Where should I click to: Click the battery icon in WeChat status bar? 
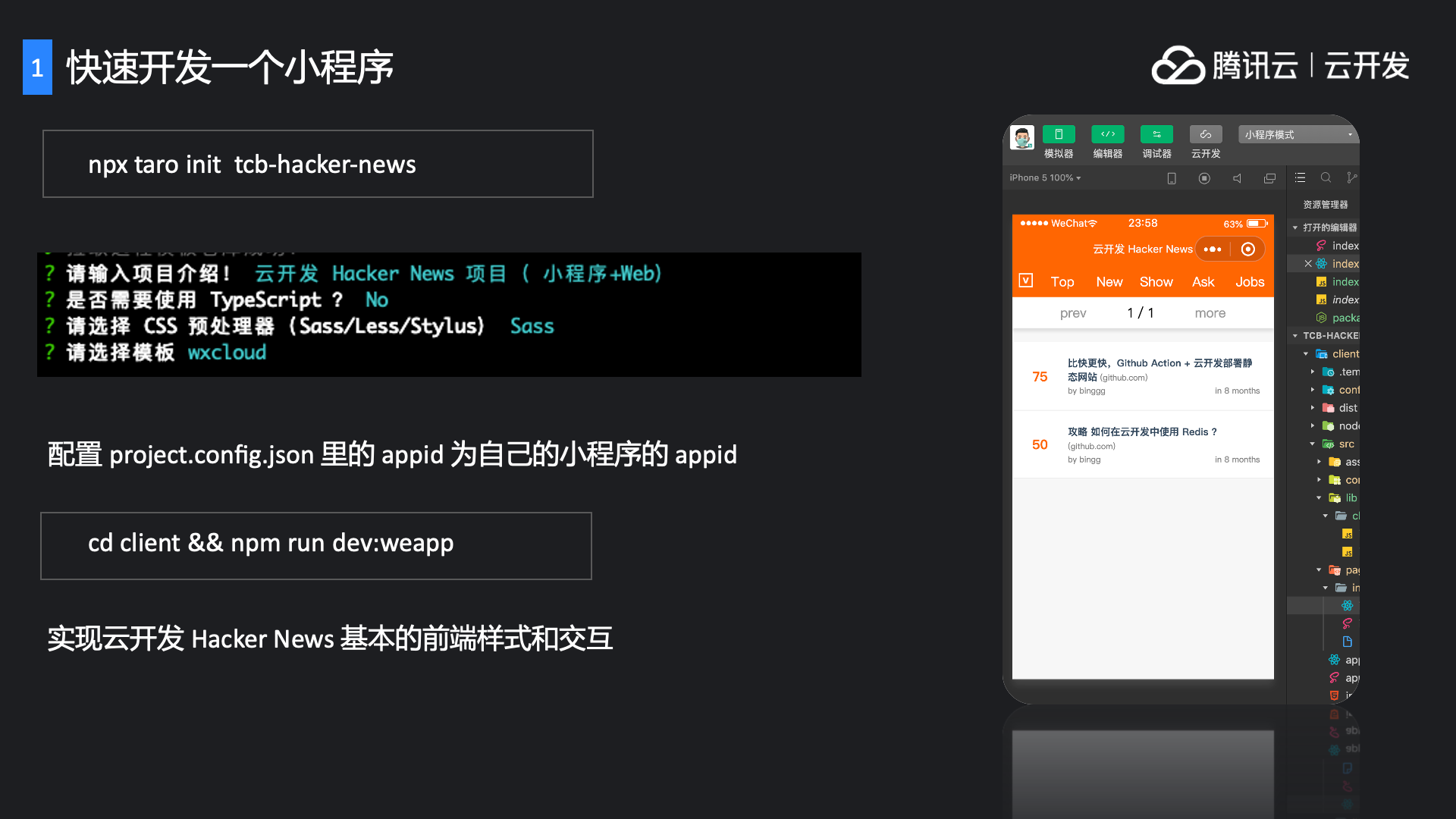(1257, 224)
